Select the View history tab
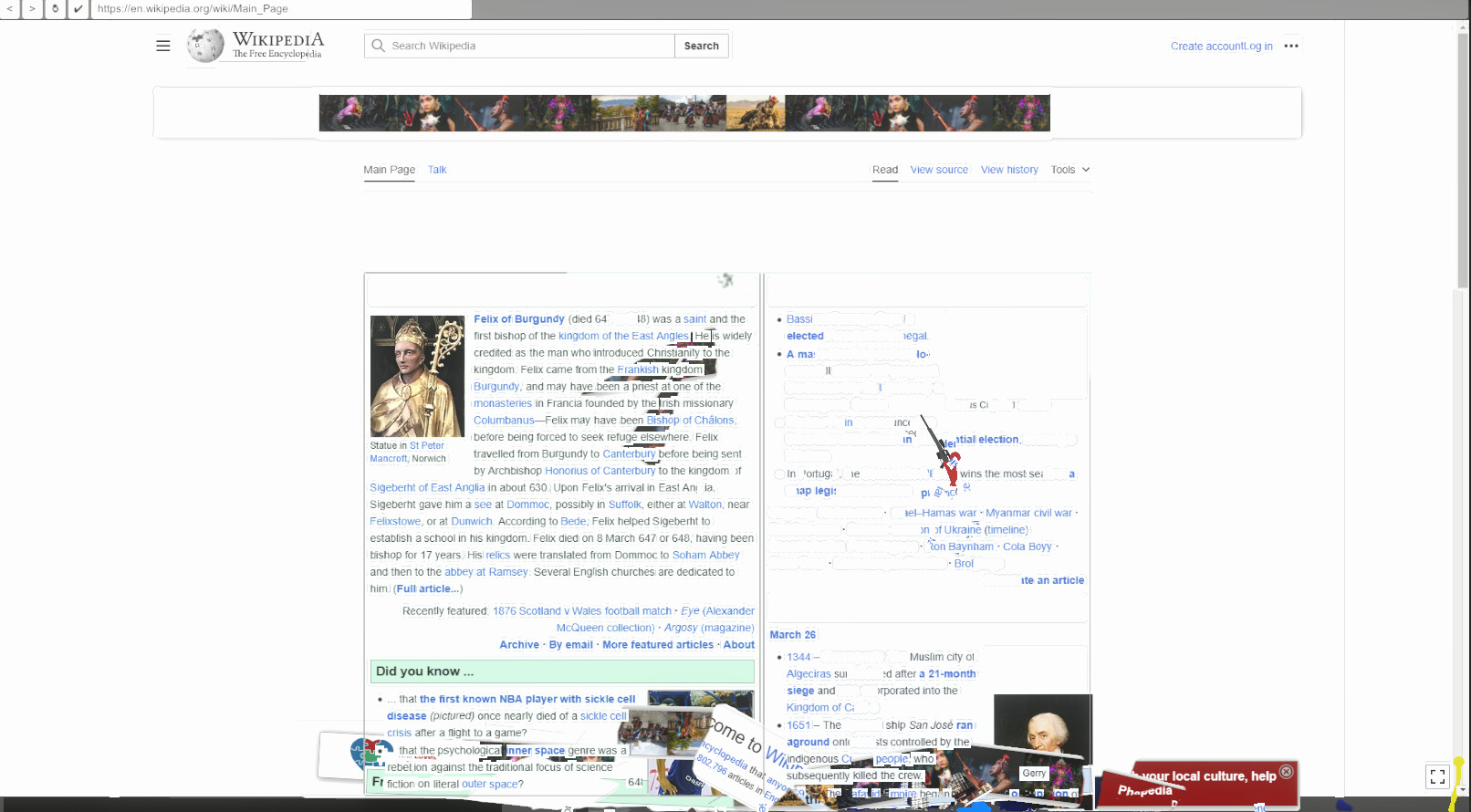The width and height of the screenshot is (1471, 812). click(1008, 170)
